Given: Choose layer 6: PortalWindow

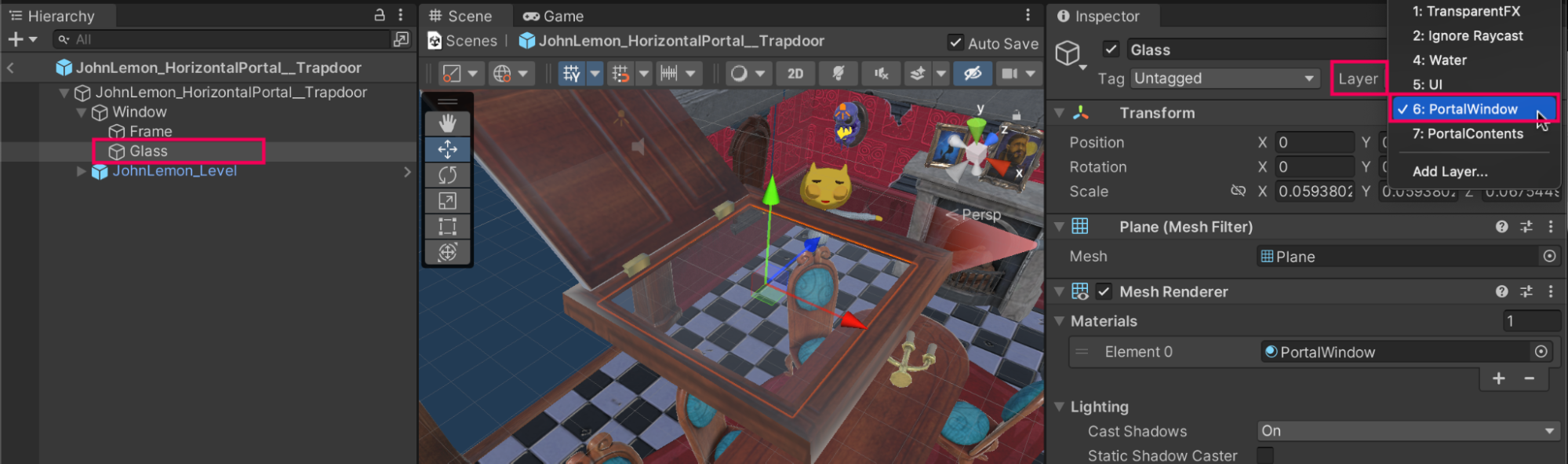Looking at the screenshot, I should pyautogui.click(x=1474, y=109).
